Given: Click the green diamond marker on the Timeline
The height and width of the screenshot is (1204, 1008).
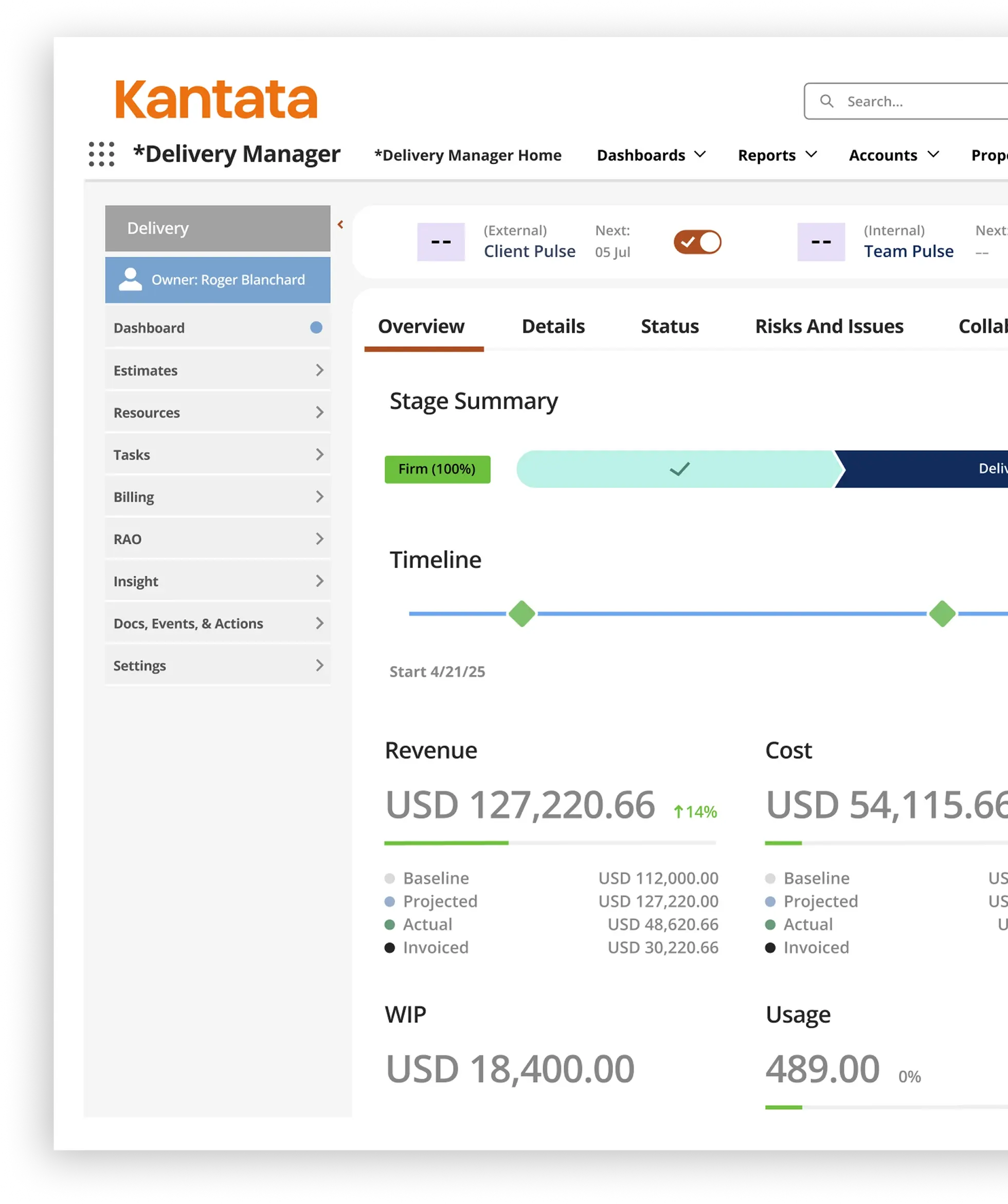Looking at the screenshot, I should coord(521,613).
